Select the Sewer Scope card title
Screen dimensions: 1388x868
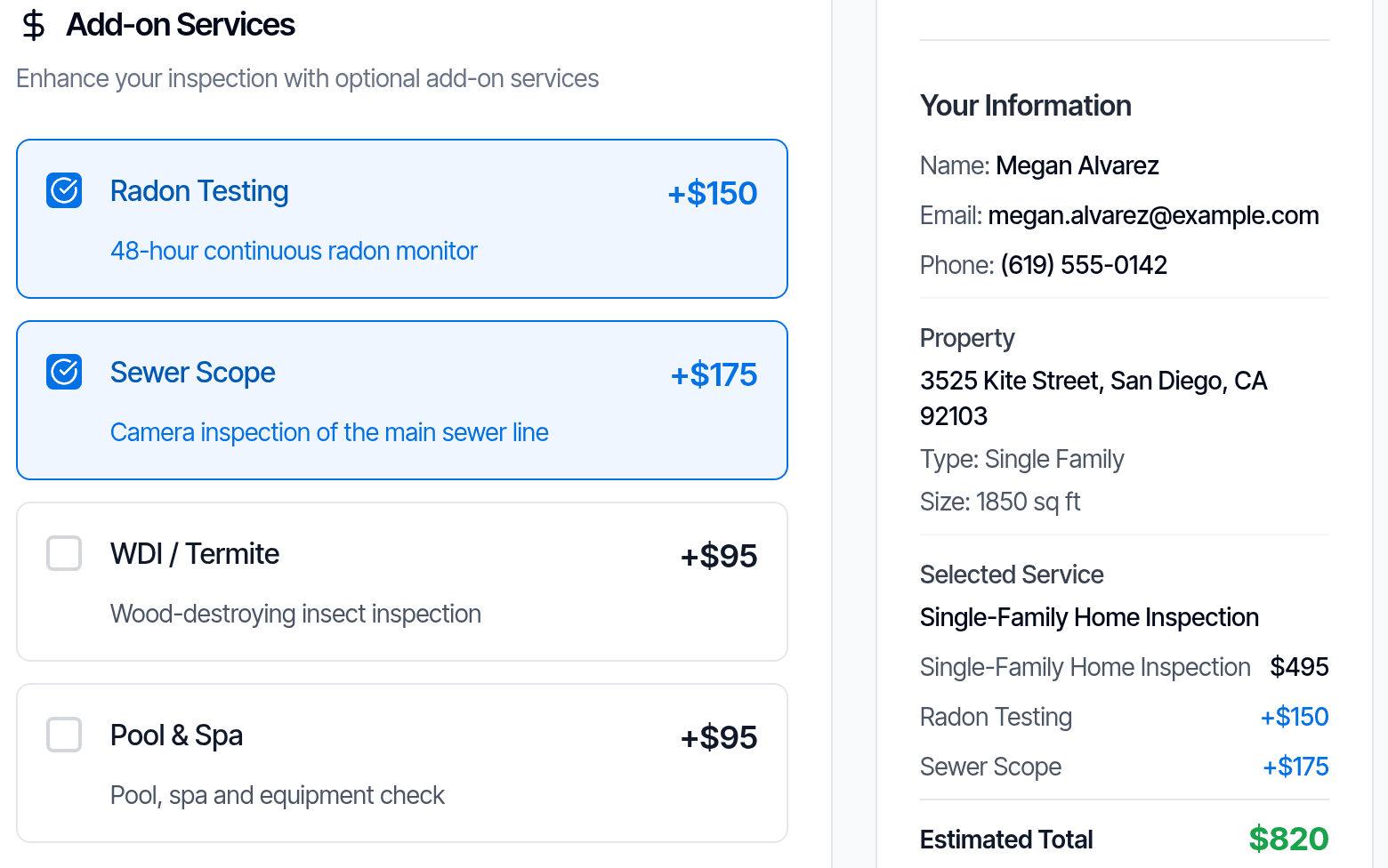(193, 373)
